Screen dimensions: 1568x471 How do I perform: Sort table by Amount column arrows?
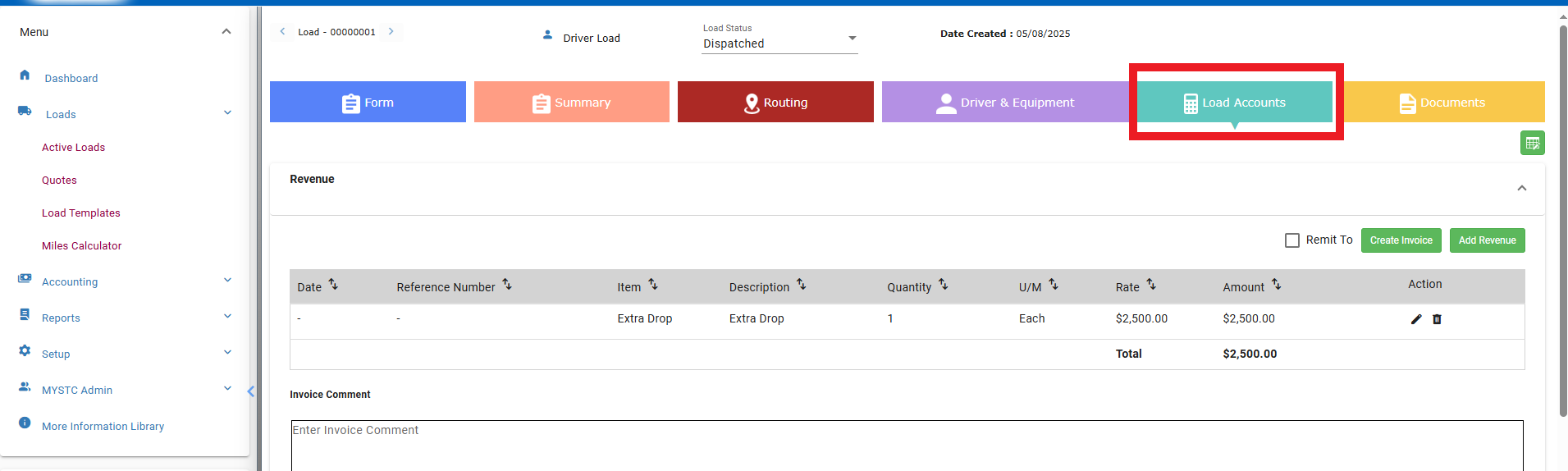pyautogui.click(x=1276, y=285)
